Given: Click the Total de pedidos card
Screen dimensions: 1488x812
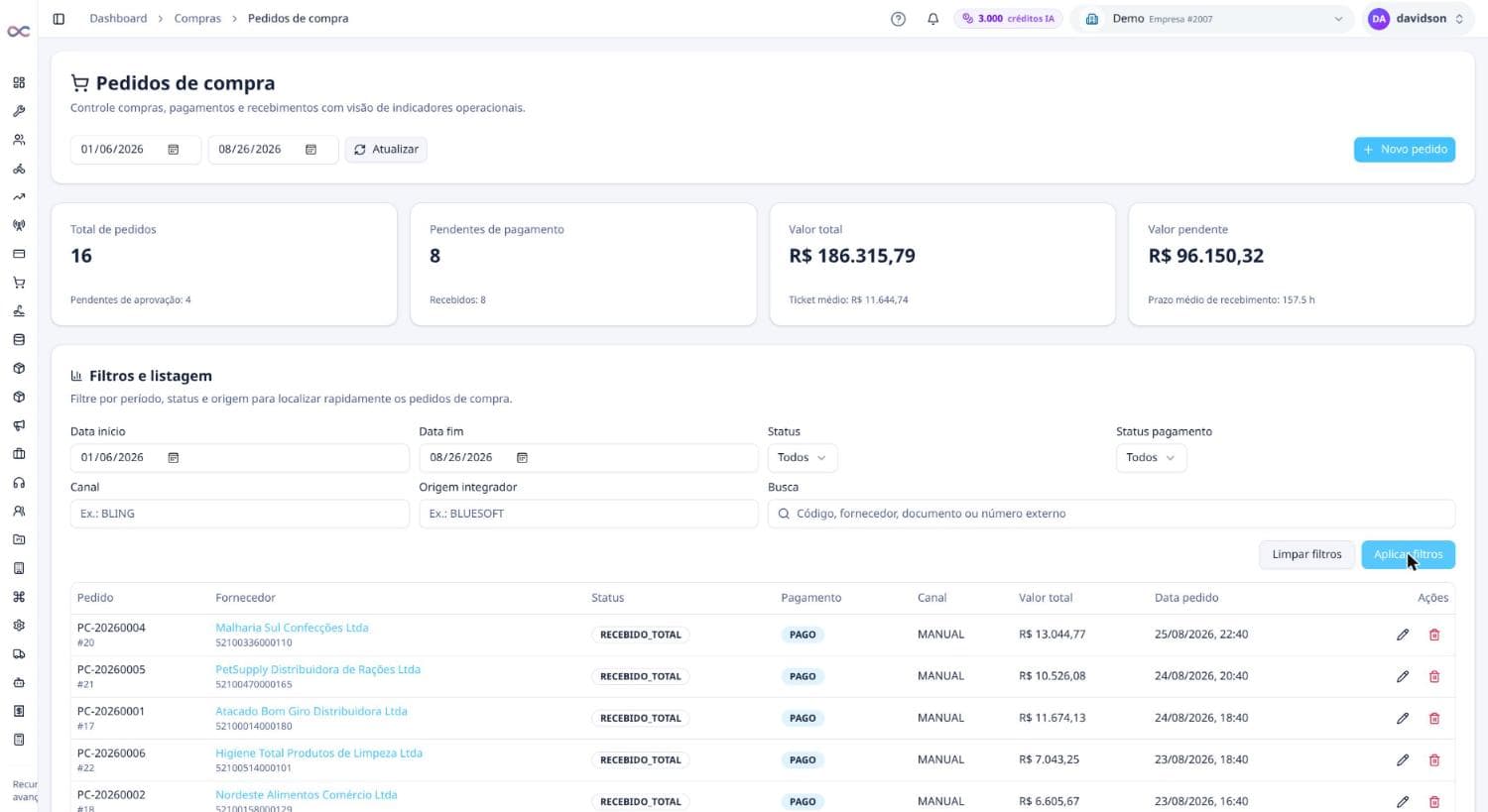Looking at the screenshot, I should tap(224, 265).
